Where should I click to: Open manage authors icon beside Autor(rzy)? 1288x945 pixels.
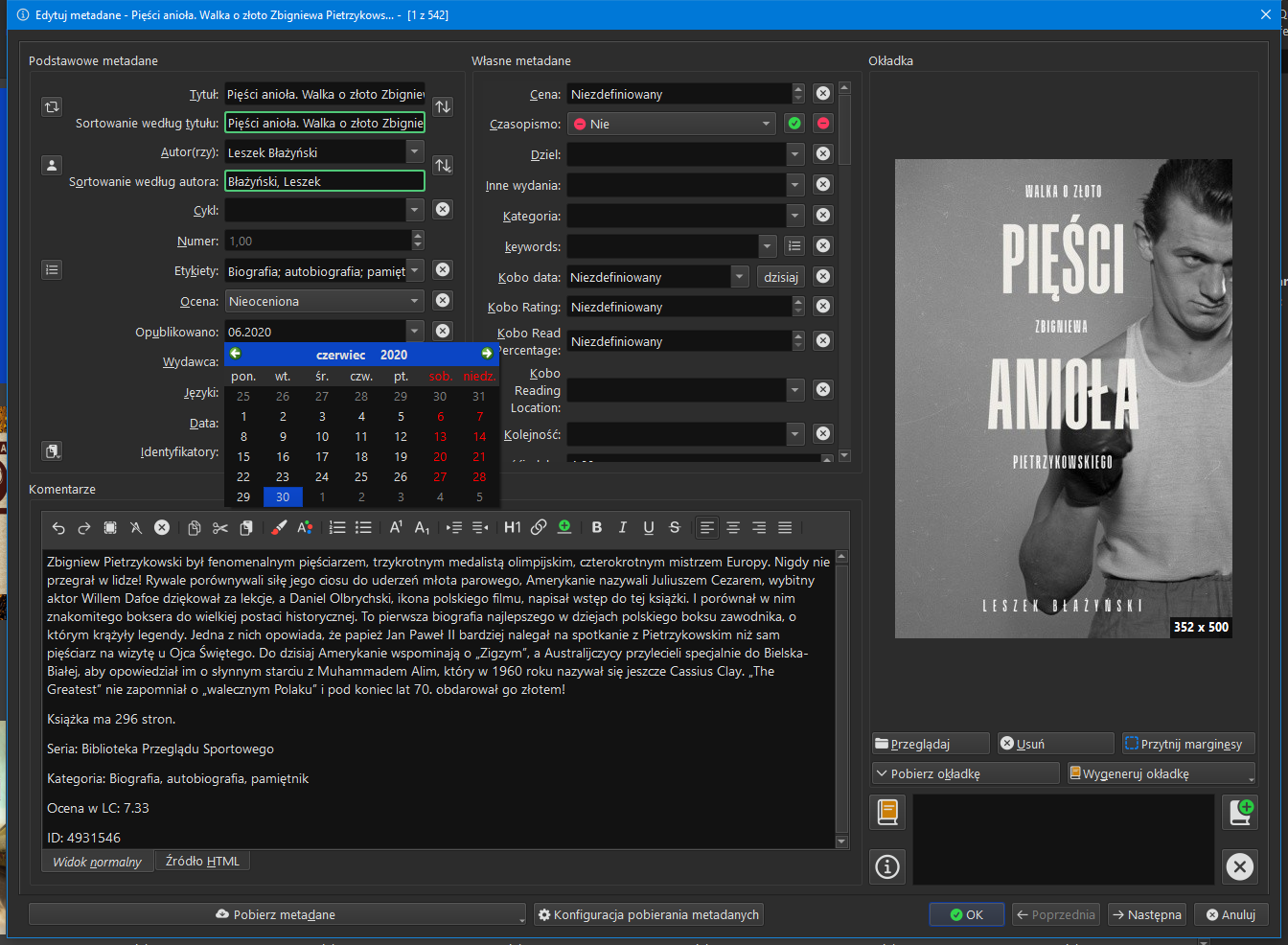coord(52,166)
